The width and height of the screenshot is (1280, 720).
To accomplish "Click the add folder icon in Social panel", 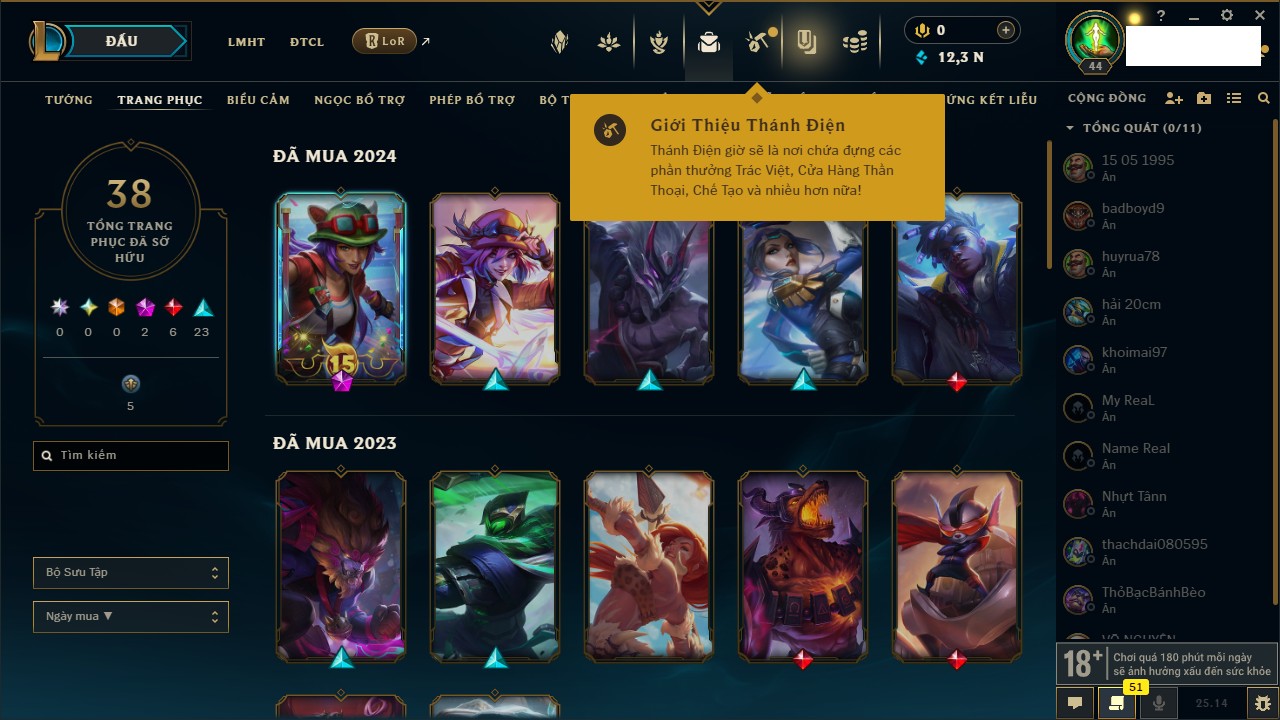I will tap(1204, 99).
